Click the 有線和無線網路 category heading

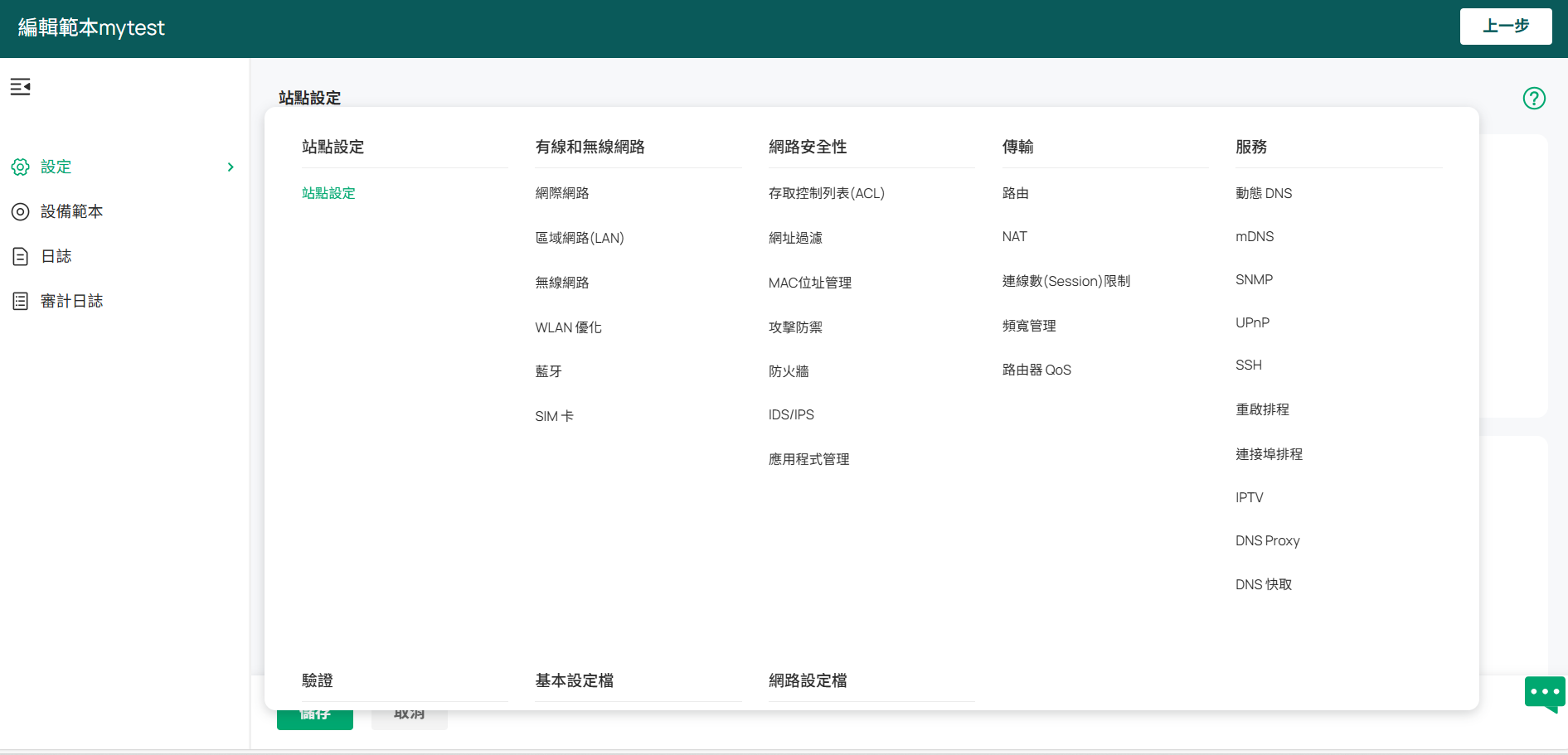590,147
